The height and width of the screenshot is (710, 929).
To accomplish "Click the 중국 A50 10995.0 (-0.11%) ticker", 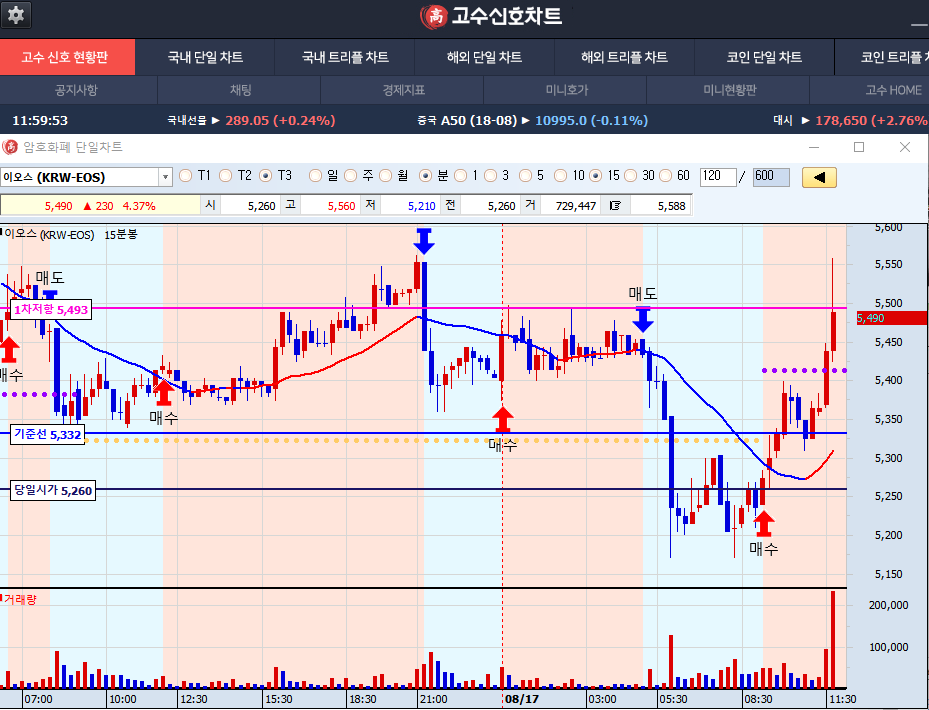I will 532,120.
